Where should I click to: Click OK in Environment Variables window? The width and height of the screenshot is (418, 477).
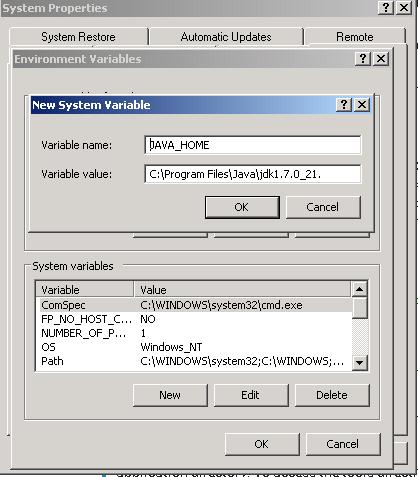(x=262, y=444)
